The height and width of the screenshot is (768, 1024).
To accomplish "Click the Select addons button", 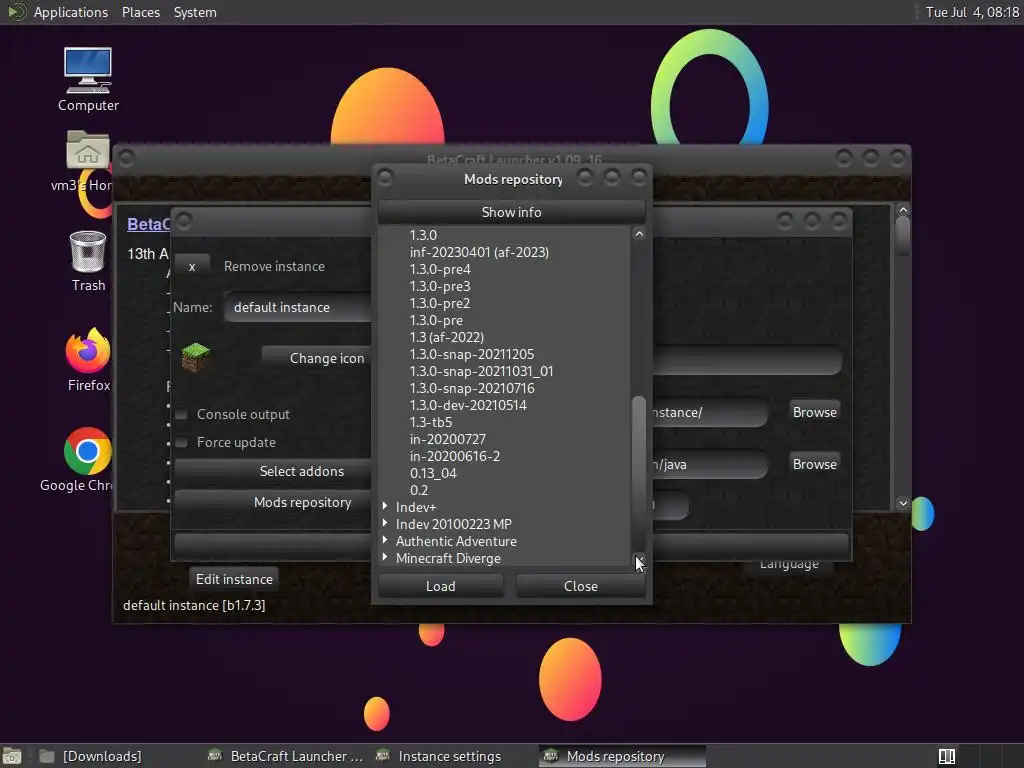I will [273, 472].
